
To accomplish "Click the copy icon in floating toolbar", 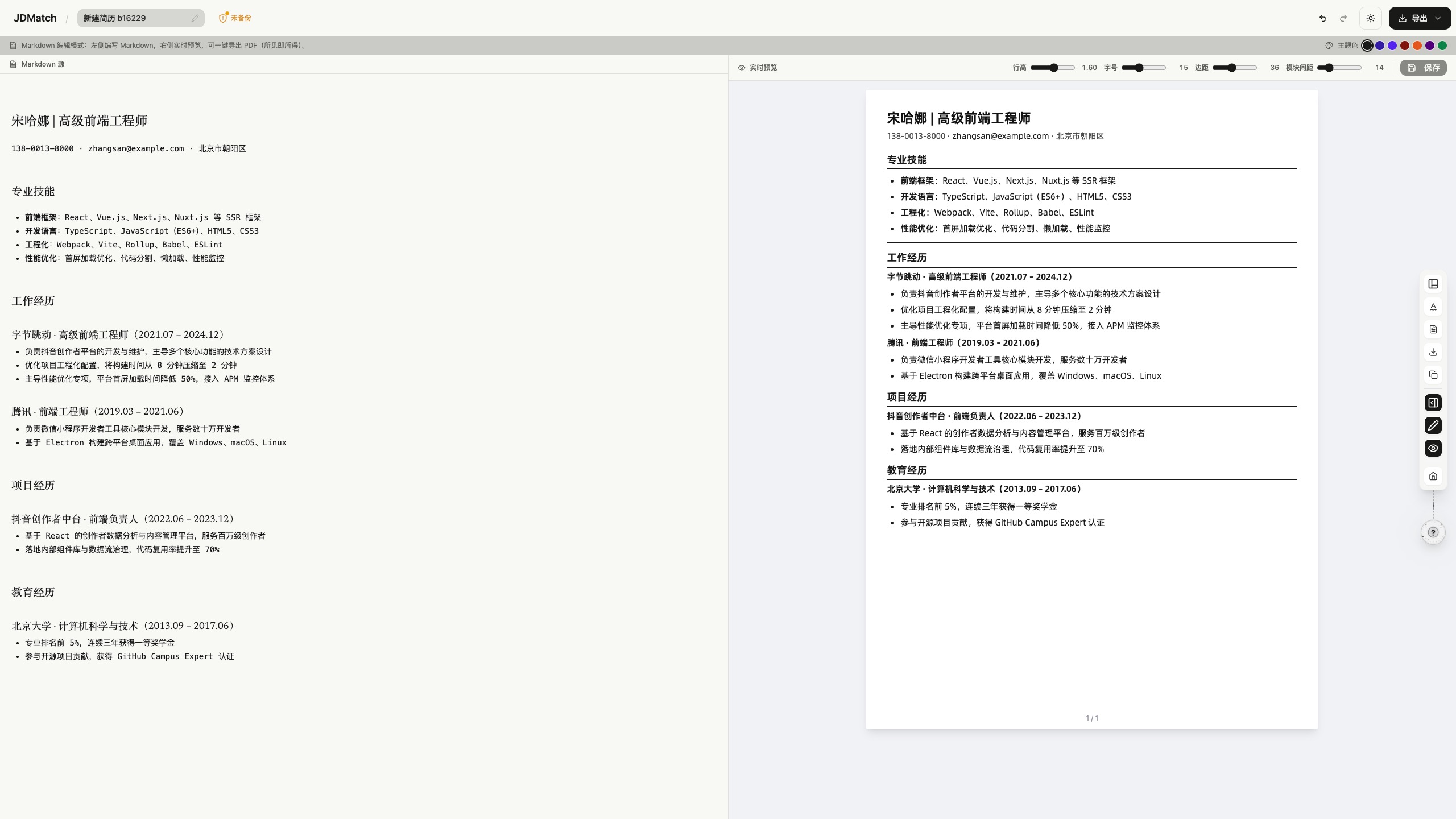I will point(1433,375).
